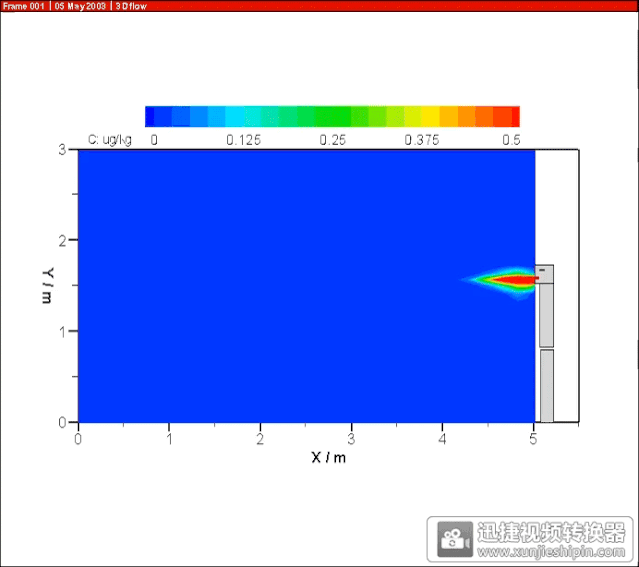Click the 'Frame 001' header text
This screenshot has height=567, width=639.
tap(24, 6)
